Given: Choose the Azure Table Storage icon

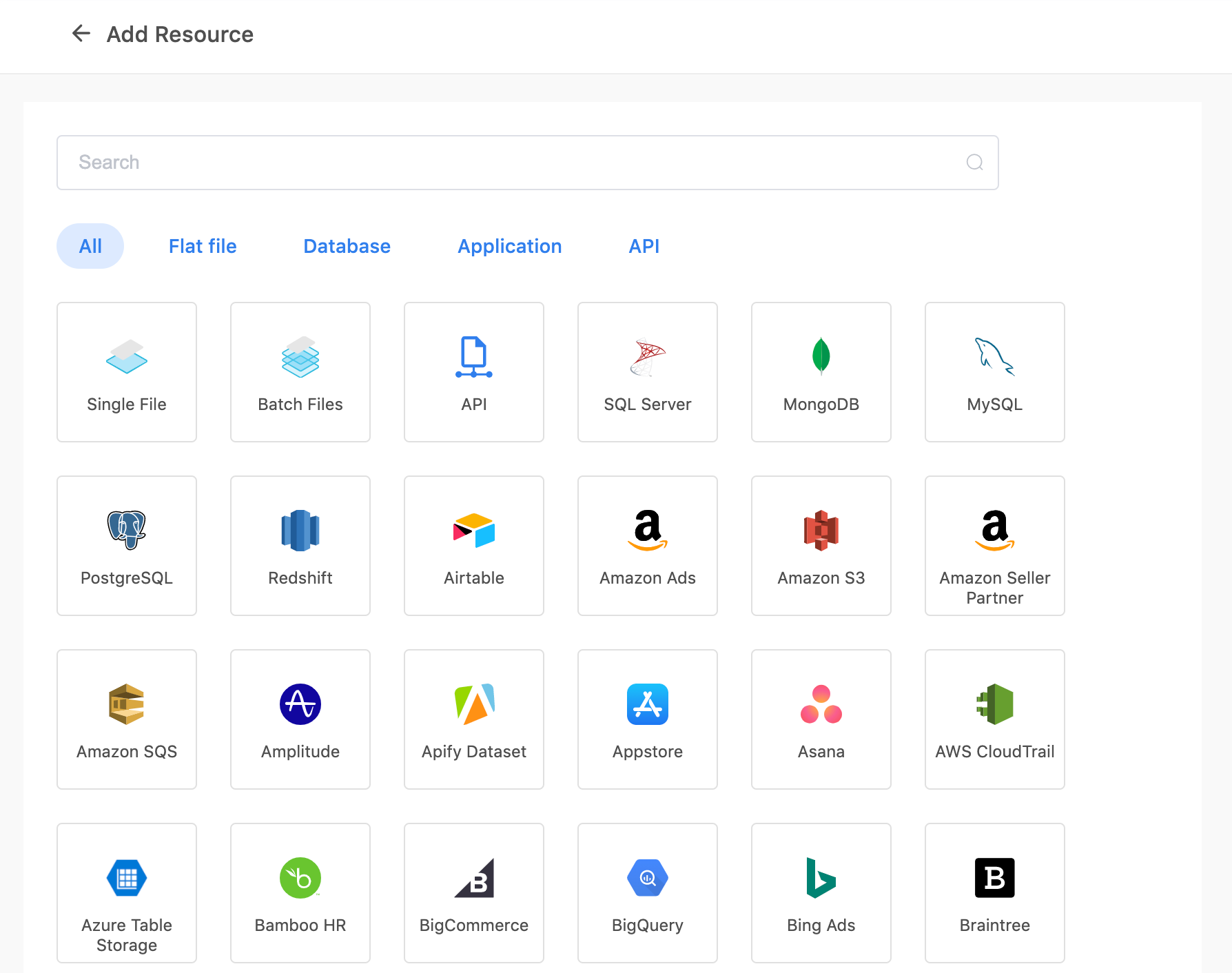Looking at the screenshot, I should click(x=127, y=877).
